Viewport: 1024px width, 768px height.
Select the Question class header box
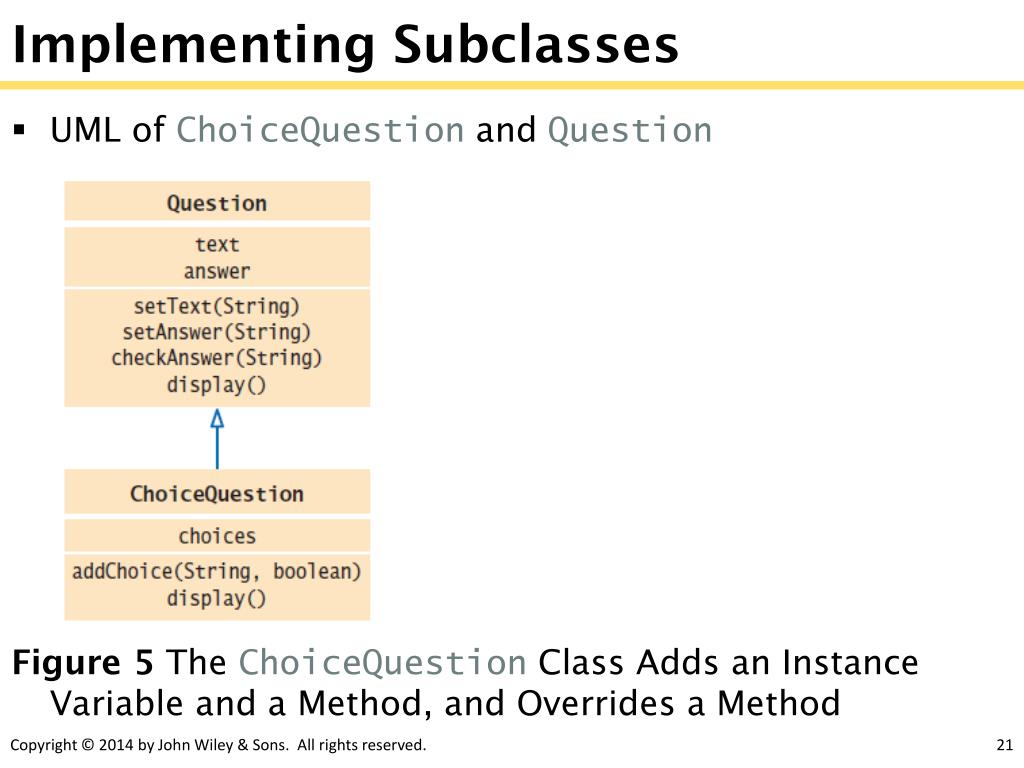click(217, 201)
